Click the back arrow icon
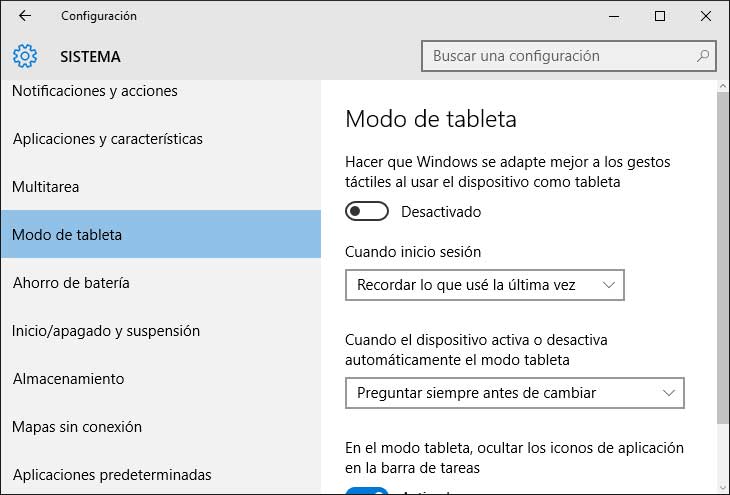 [25, 16]
